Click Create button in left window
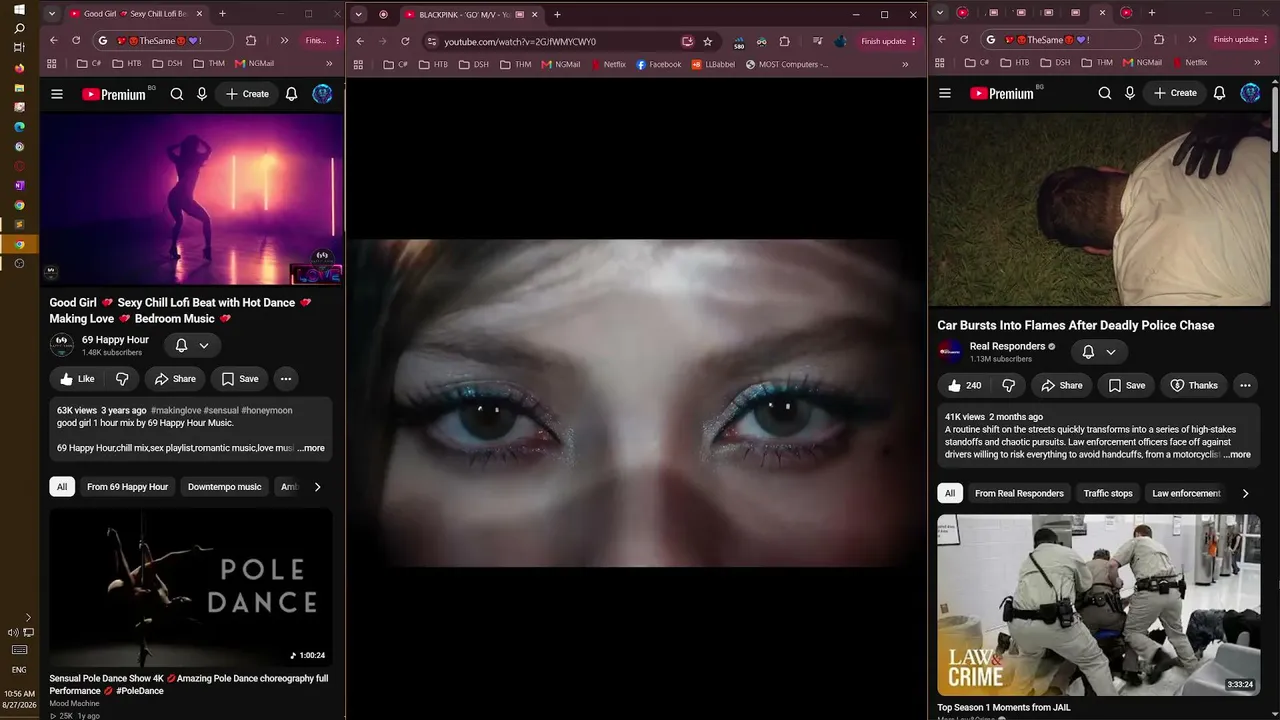1280x720 pixels. [x=247, y=94]
